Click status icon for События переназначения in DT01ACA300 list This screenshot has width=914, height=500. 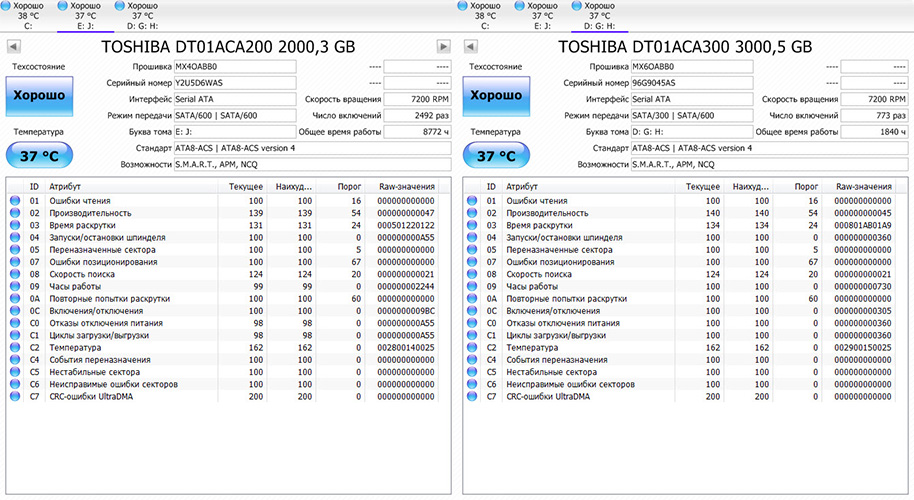472,360
